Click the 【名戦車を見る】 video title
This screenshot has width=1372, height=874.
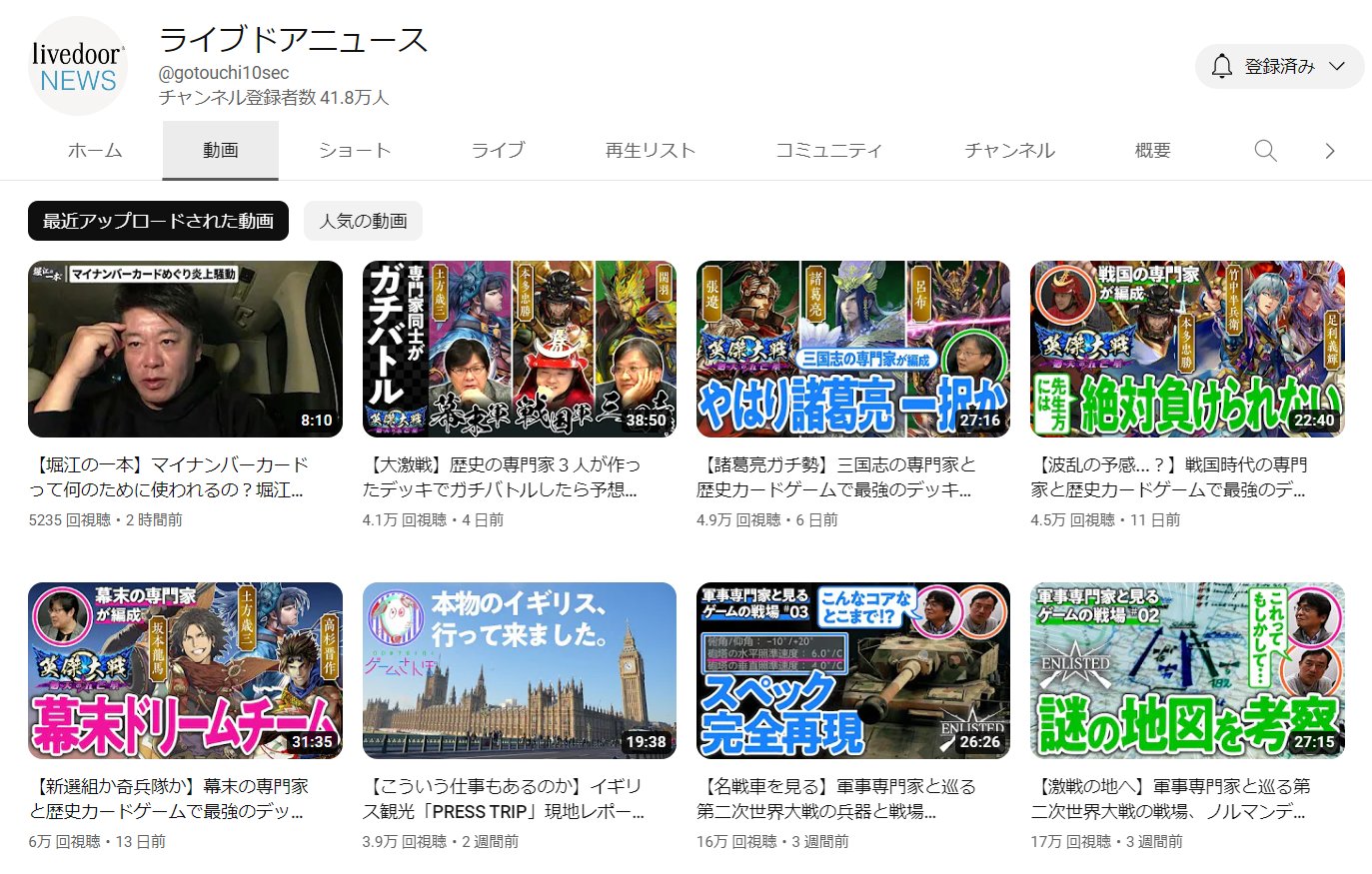(x=836, y=799)
